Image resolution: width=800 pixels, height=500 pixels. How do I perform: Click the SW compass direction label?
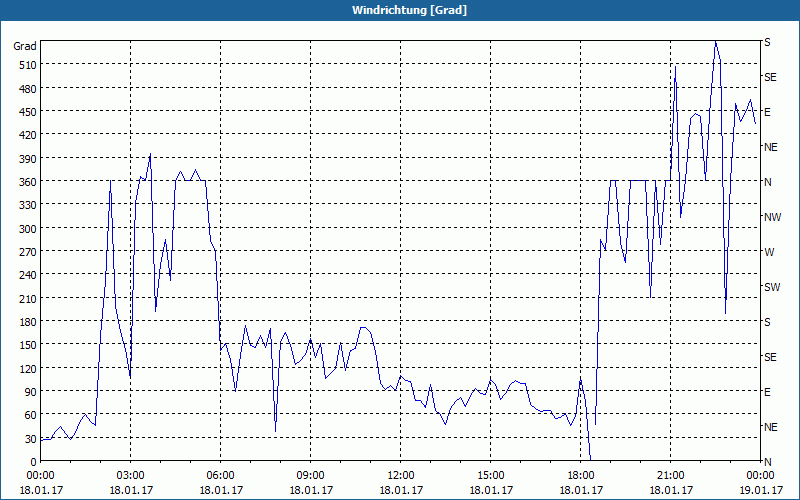click(x=771, y=287)
